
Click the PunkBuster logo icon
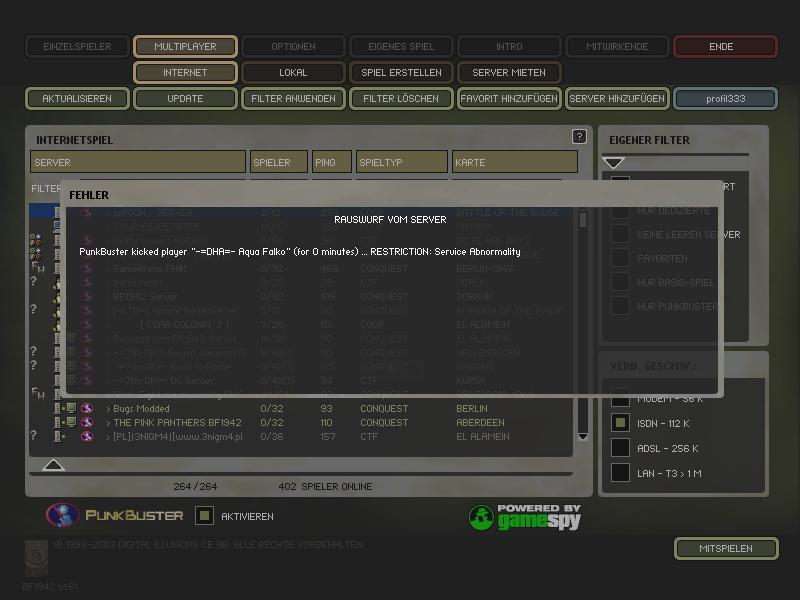click(x=62, y=515)
